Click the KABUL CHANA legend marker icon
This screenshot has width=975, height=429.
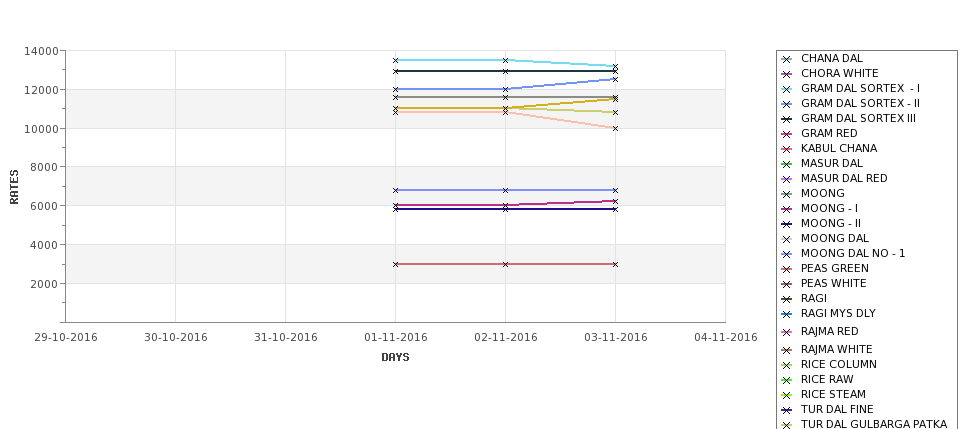point(787,149)
